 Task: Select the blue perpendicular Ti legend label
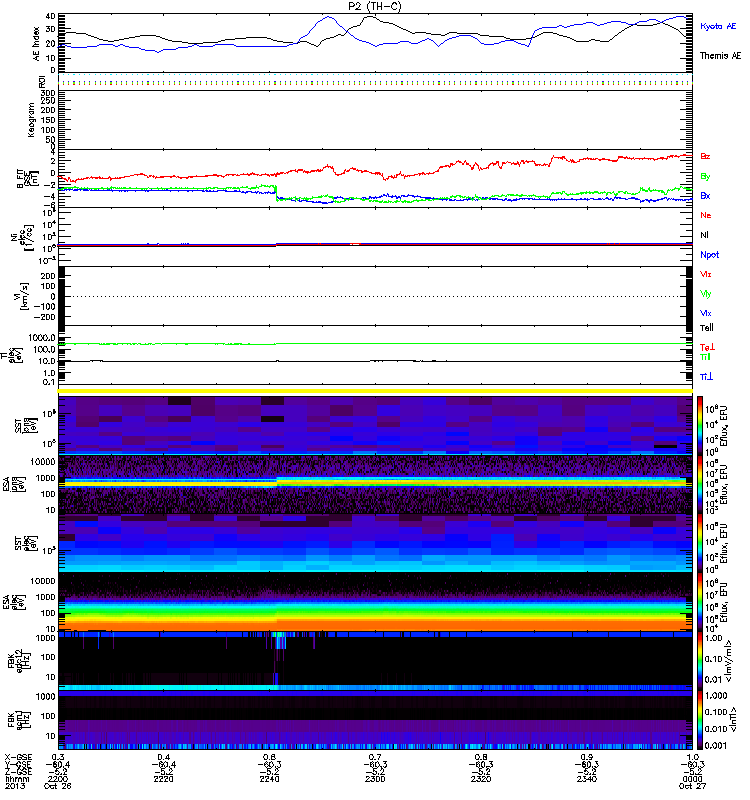[706, 377]
